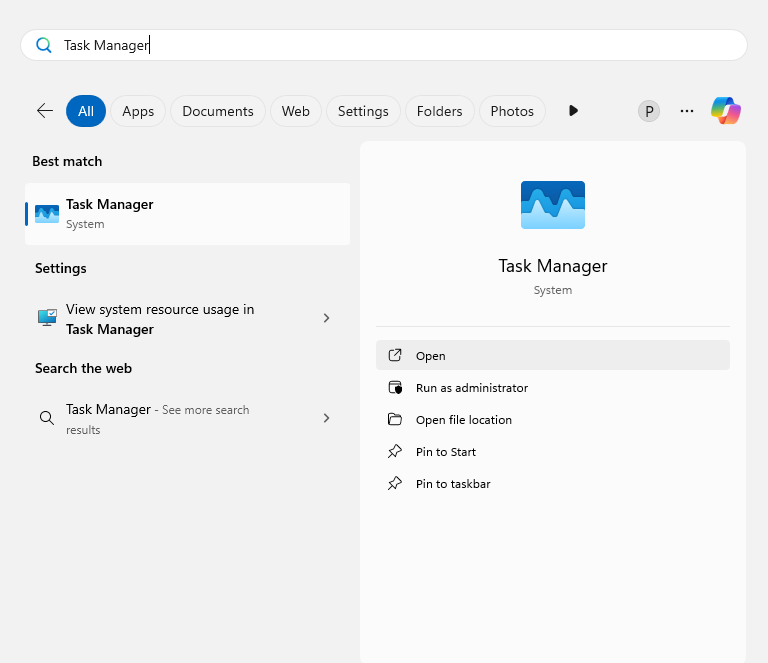Expand the web search result chevron
The height and width of the screenshot is (663, 768).
pos(326,418)
